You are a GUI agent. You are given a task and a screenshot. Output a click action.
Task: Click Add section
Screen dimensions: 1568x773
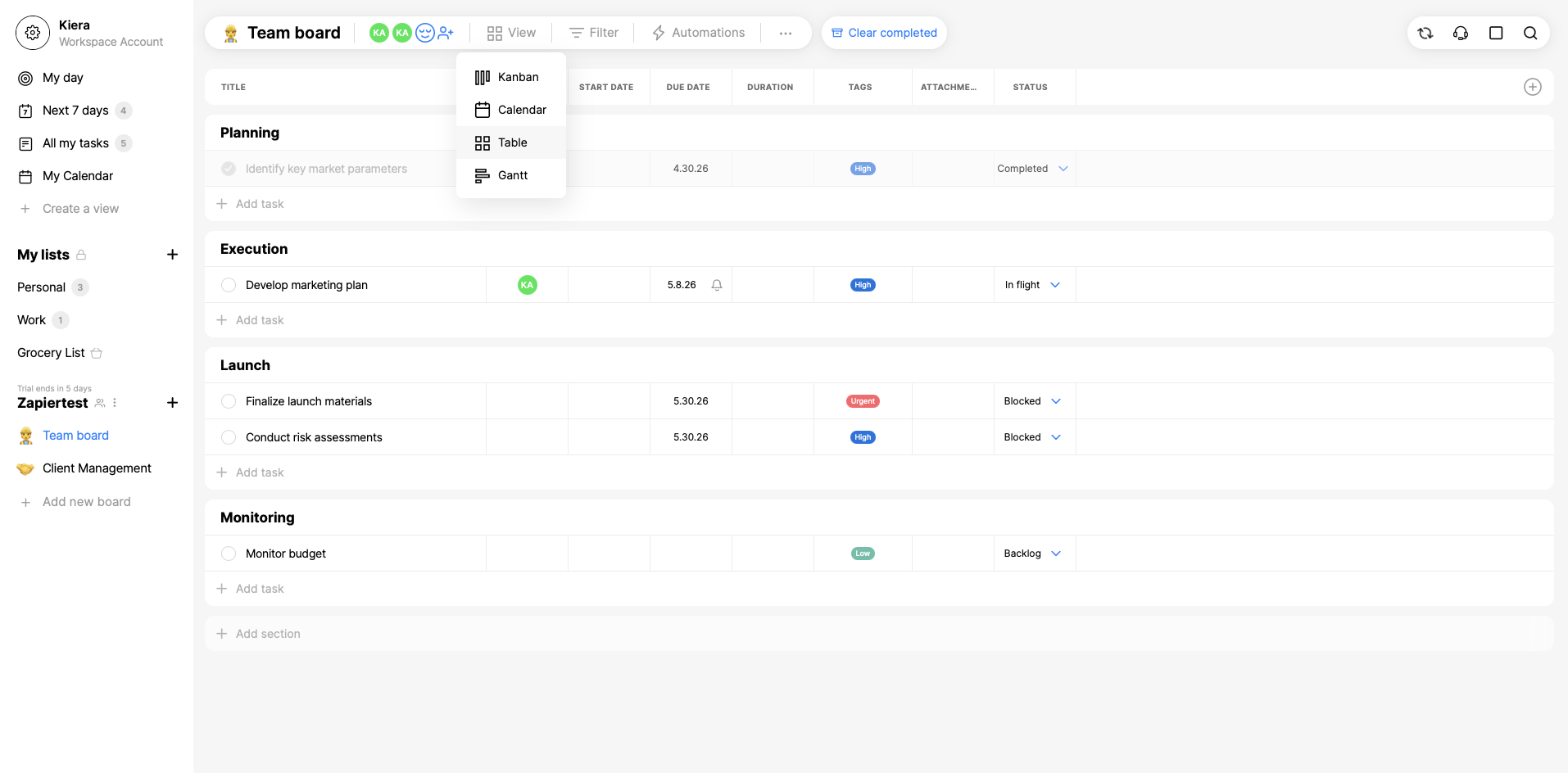pos(259,634)
